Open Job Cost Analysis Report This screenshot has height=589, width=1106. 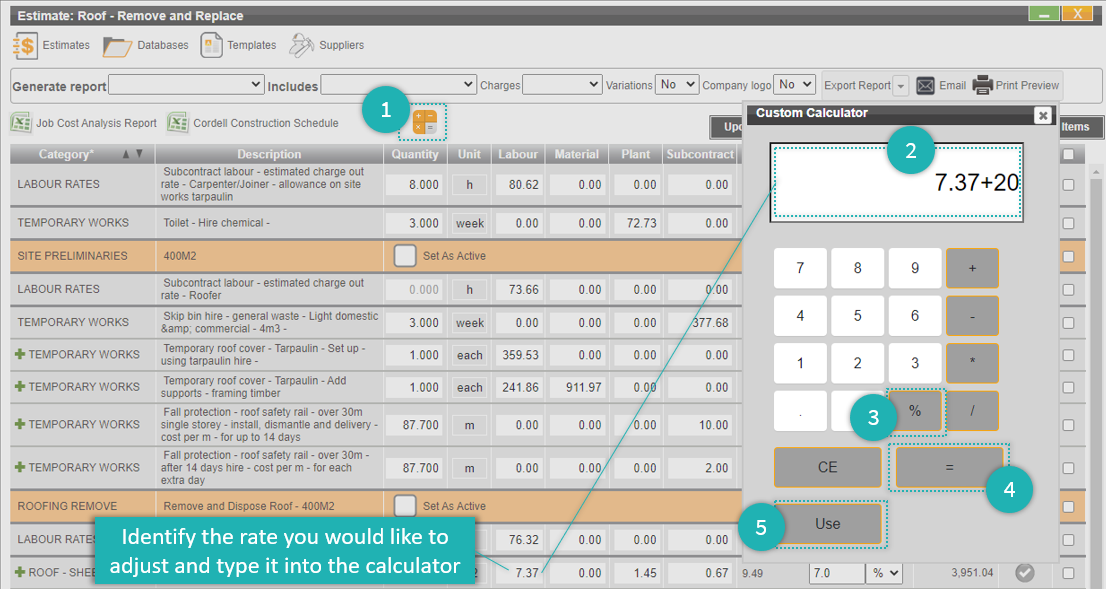click(84, 123)
